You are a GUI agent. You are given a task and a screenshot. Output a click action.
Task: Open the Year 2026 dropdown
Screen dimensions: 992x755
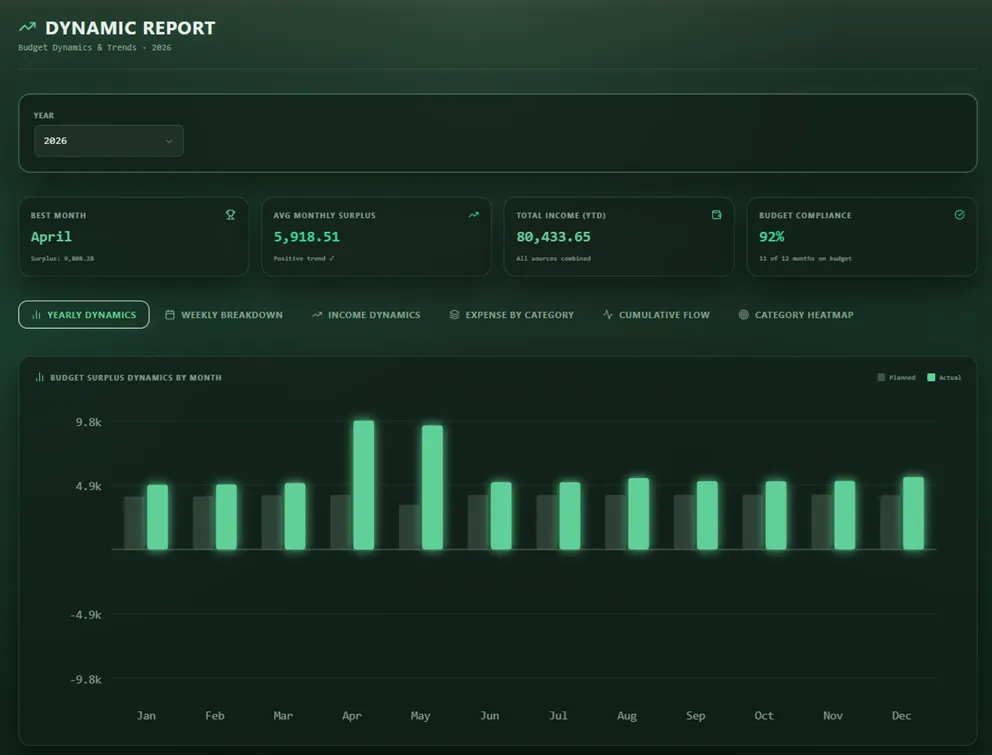109,140
